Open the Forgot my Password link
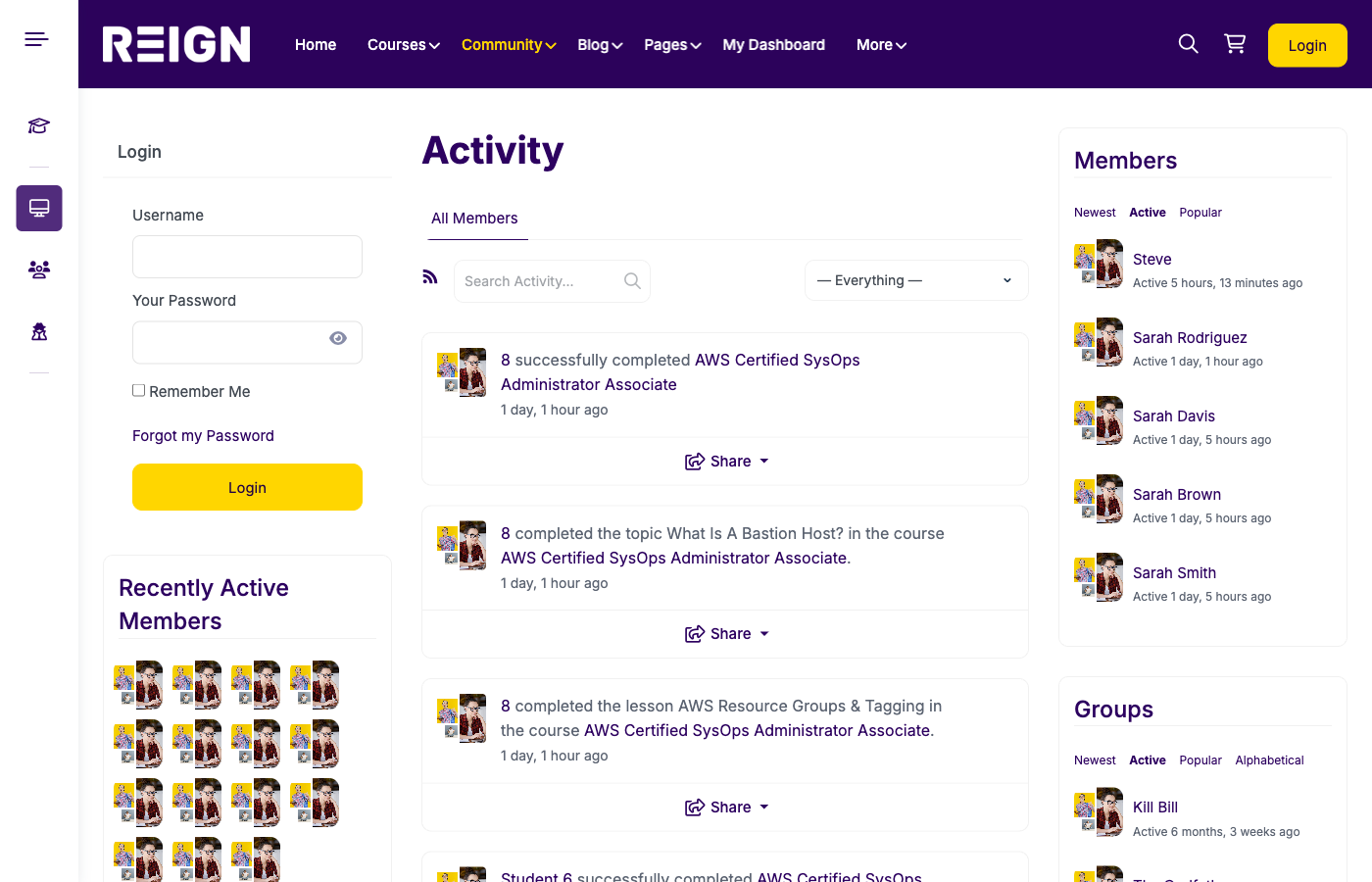The width and height of the screenshot is (1372, 882). pos(203,435)
